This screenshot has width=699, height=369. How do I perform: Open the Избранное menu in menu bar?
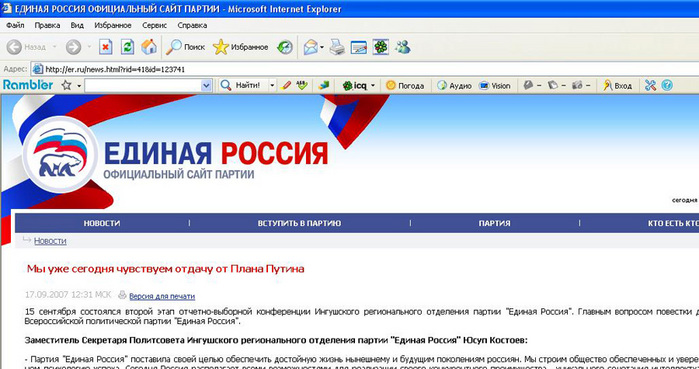pos(113,25)
